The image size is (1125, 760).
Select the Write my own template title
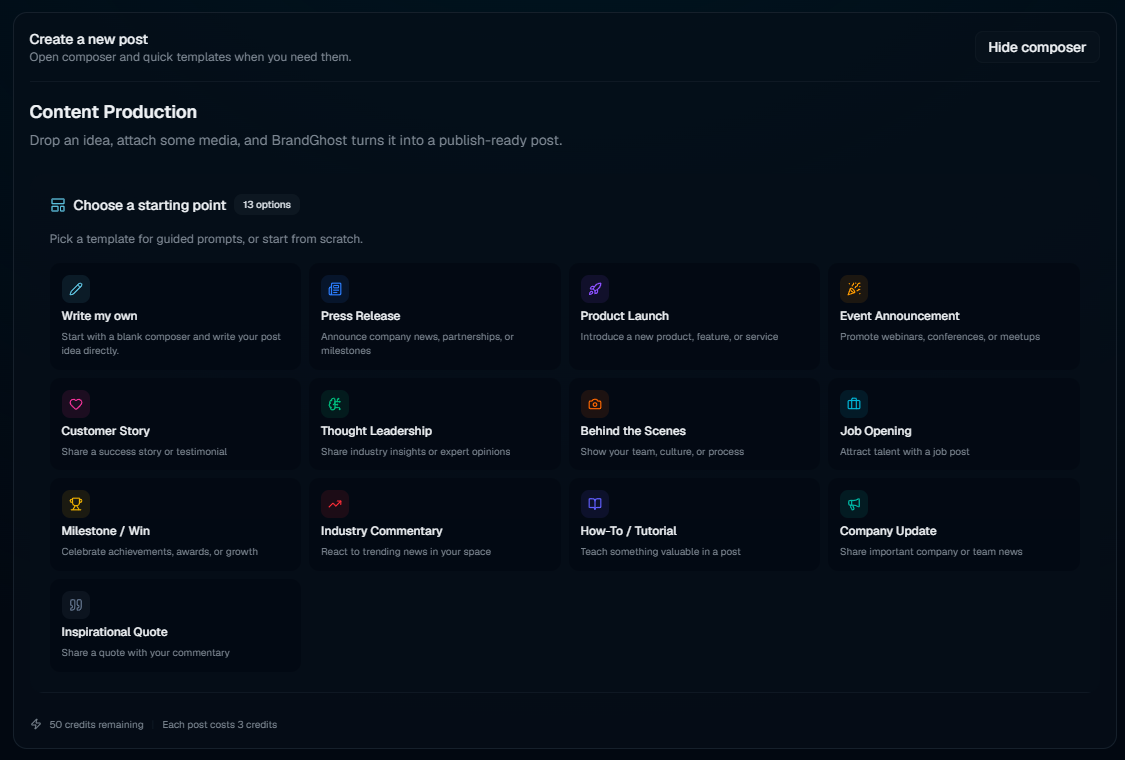[99, 316]
